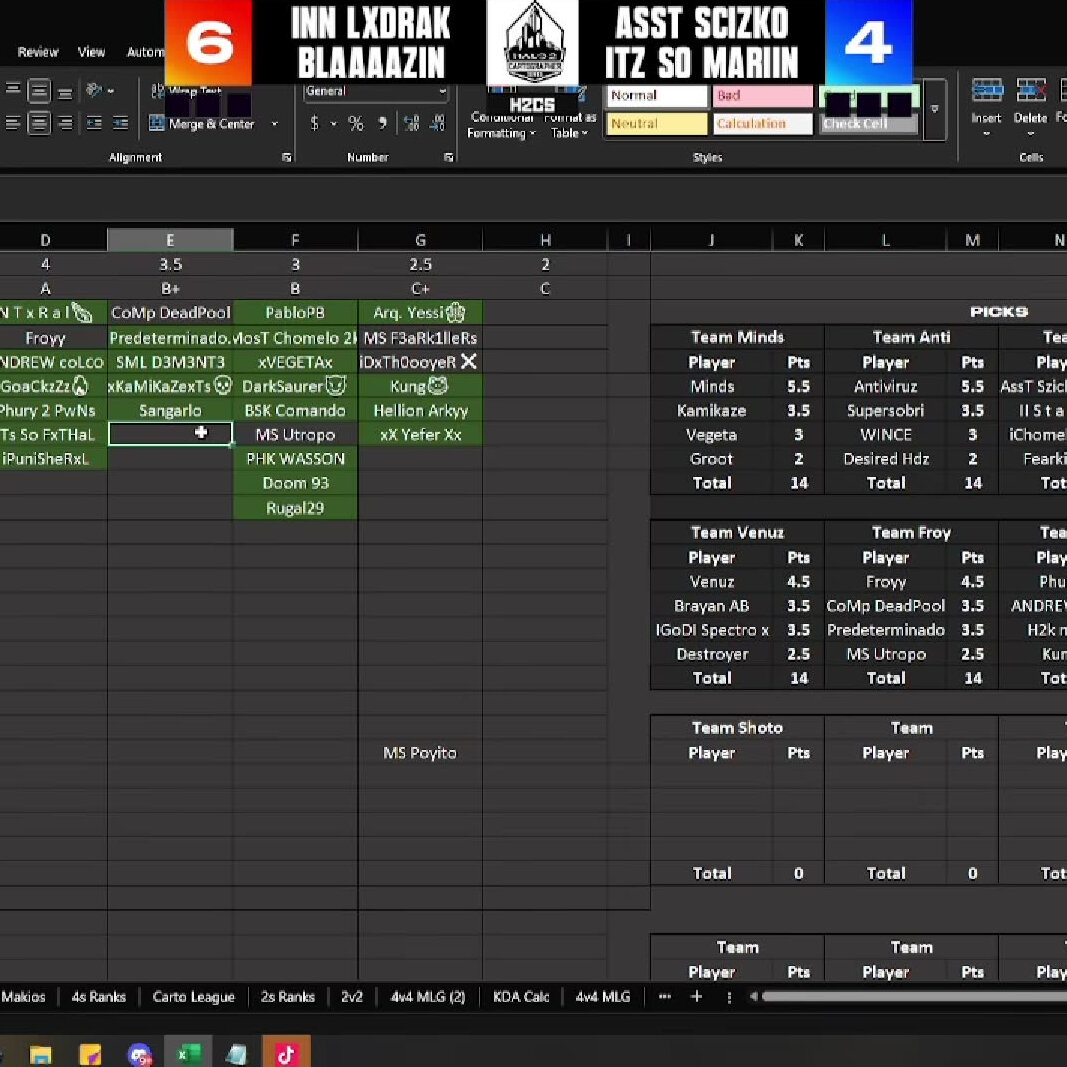This screenshot has height=1067, width=1067.
Task: Apply the Neutral cell style swatch
Action: pos(655,124)
